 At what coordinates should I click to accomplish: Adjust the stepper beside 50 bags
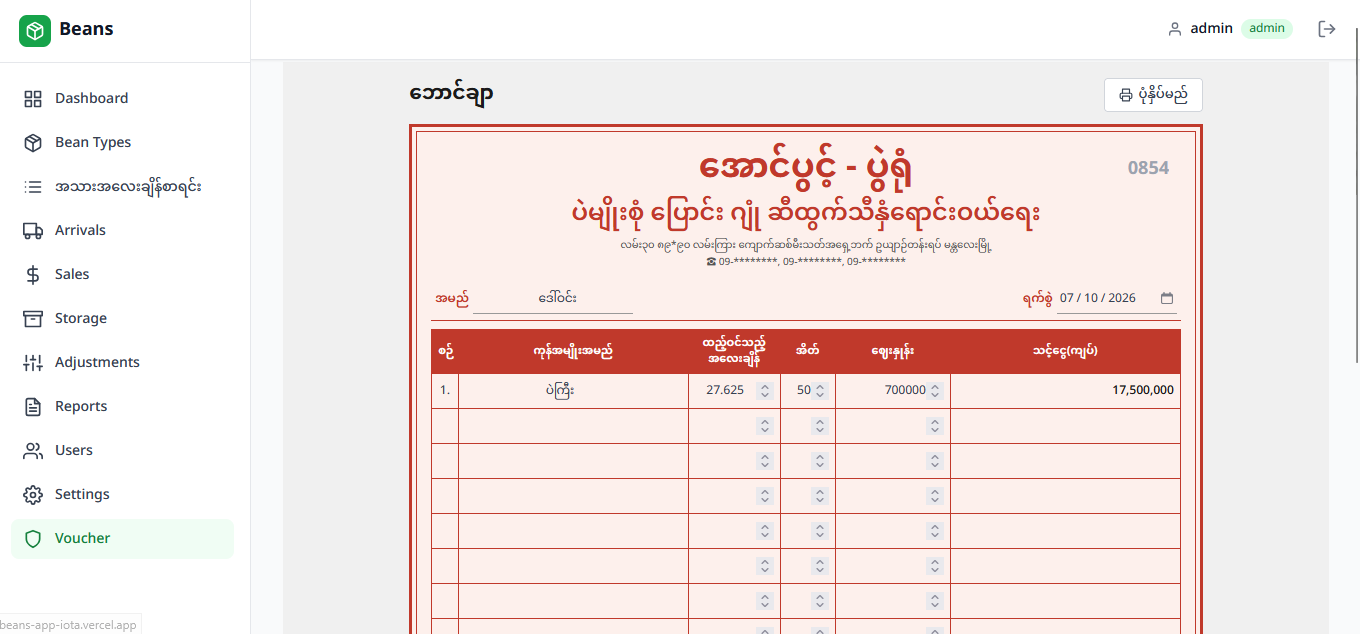(820, 391)
